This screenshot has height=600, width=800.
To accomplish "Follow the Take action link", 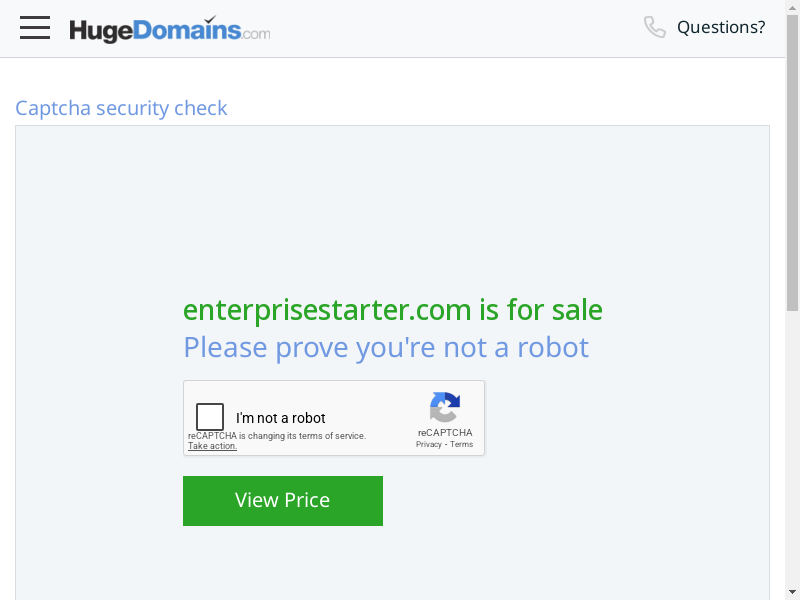I will click(x=212, y=446).
